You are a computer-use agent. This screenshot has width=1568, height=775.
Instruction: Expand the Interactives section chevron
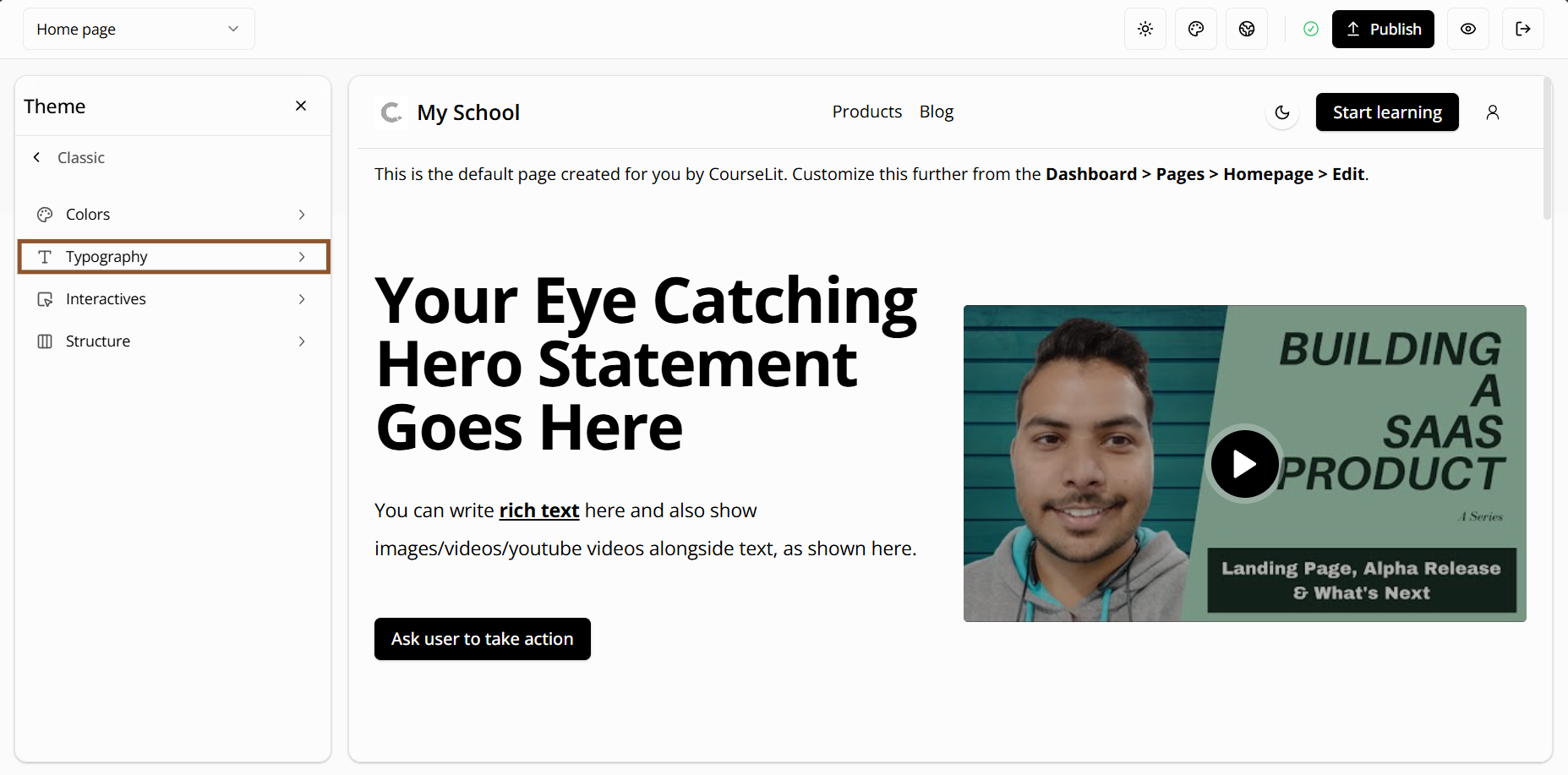pyautogui.click(x=302, y=298)
